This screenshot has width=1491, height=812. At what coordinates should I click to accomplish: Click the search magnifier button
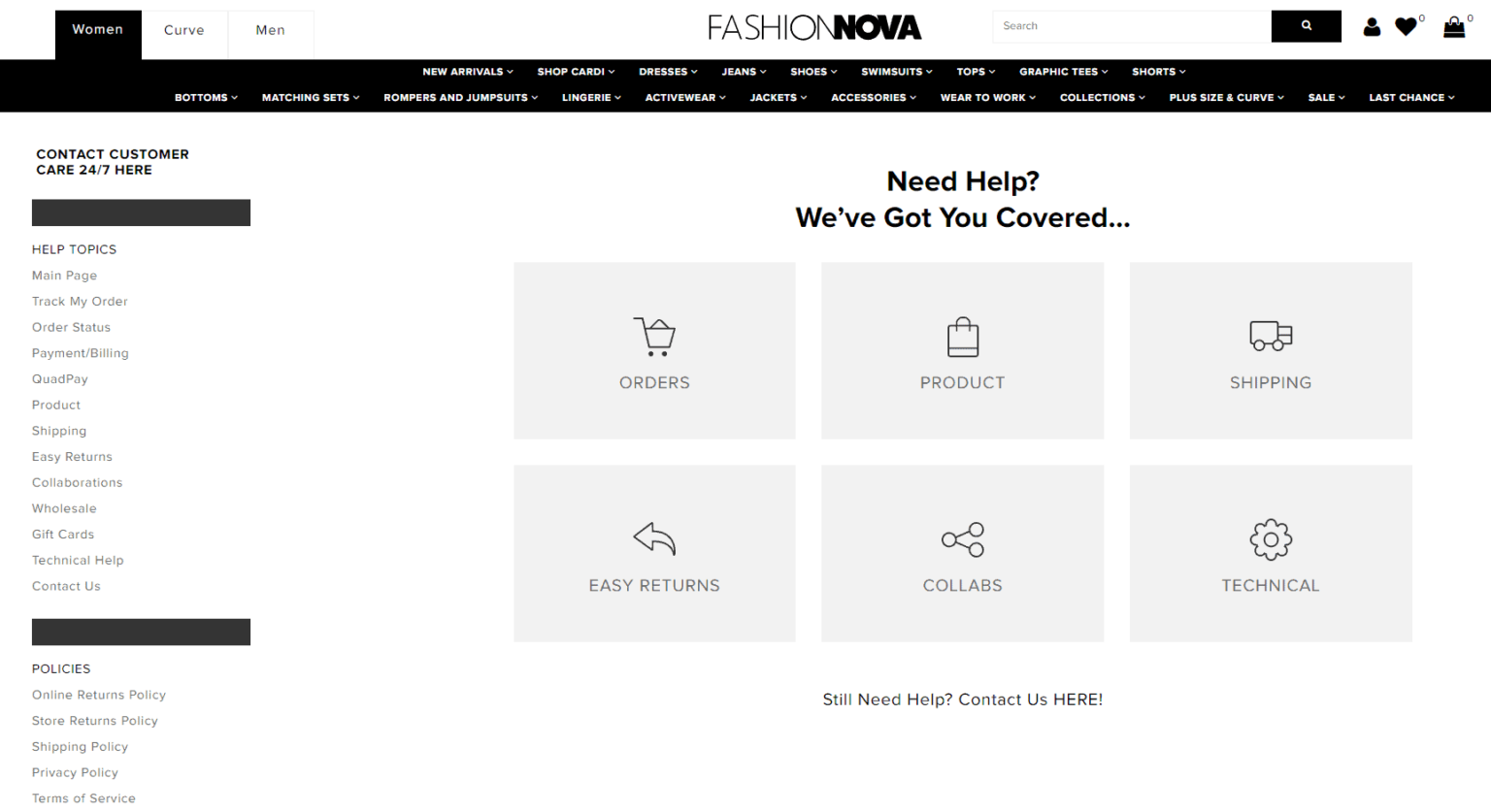tap(1306, 26)
